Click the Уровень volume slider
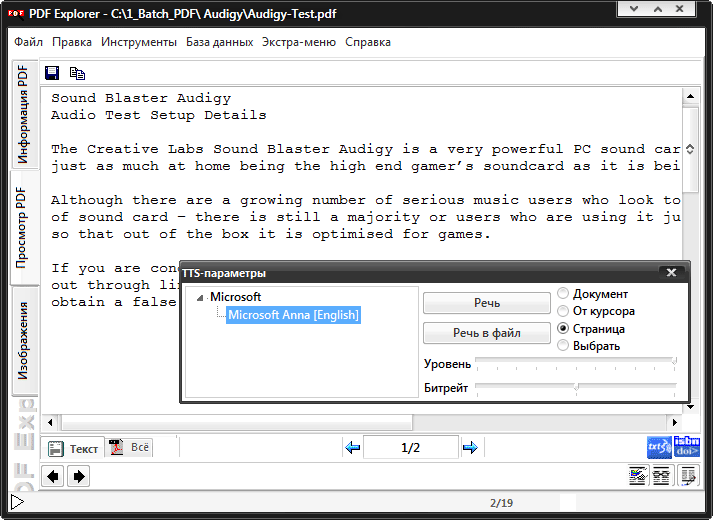The image size is (713, 520). [576, 362]
